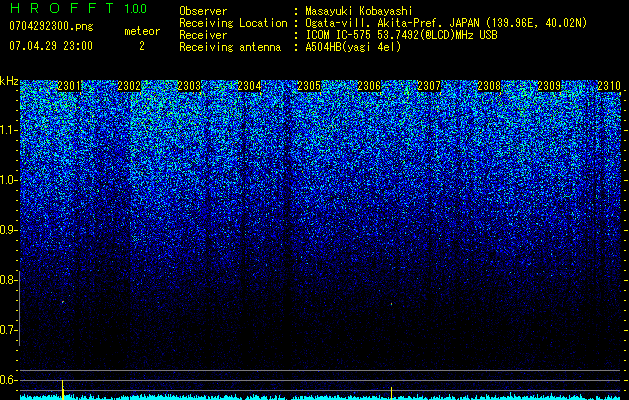Click the 2304 time marker
Viewport: 629px width, 400px height.
(249, 86)
